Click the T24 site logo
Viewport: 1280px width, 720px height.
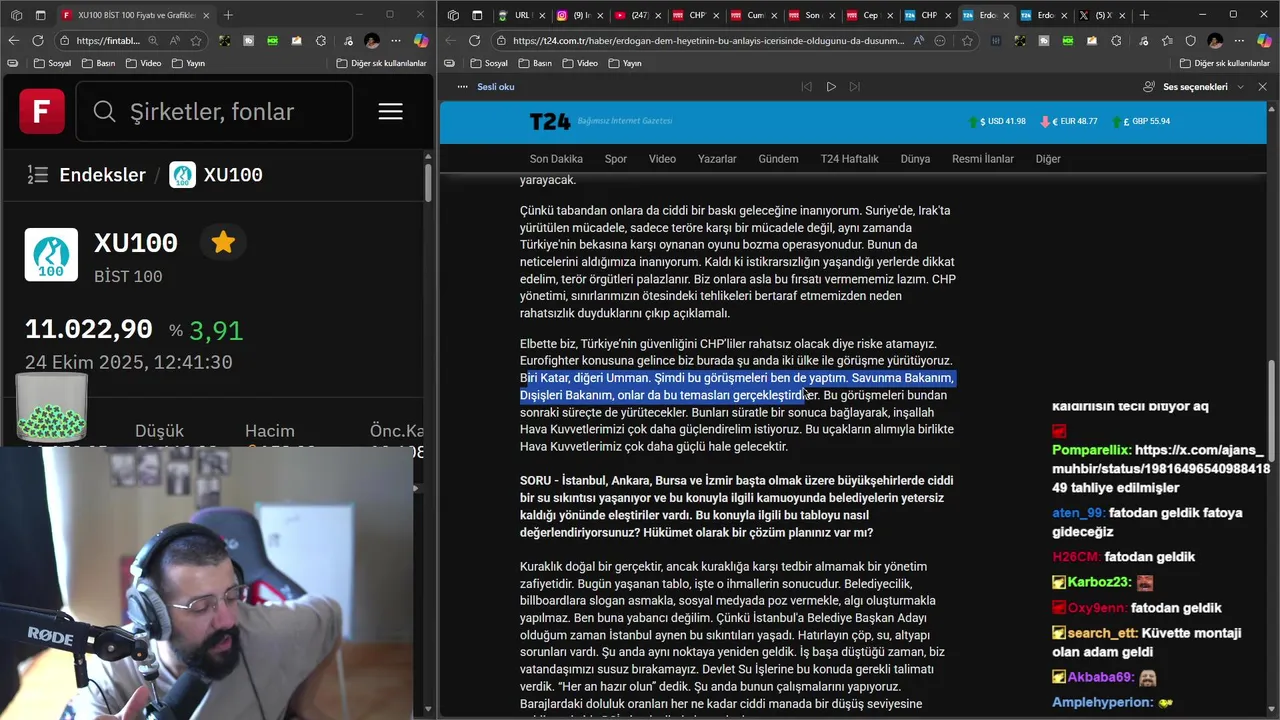[x=549, y=121]
